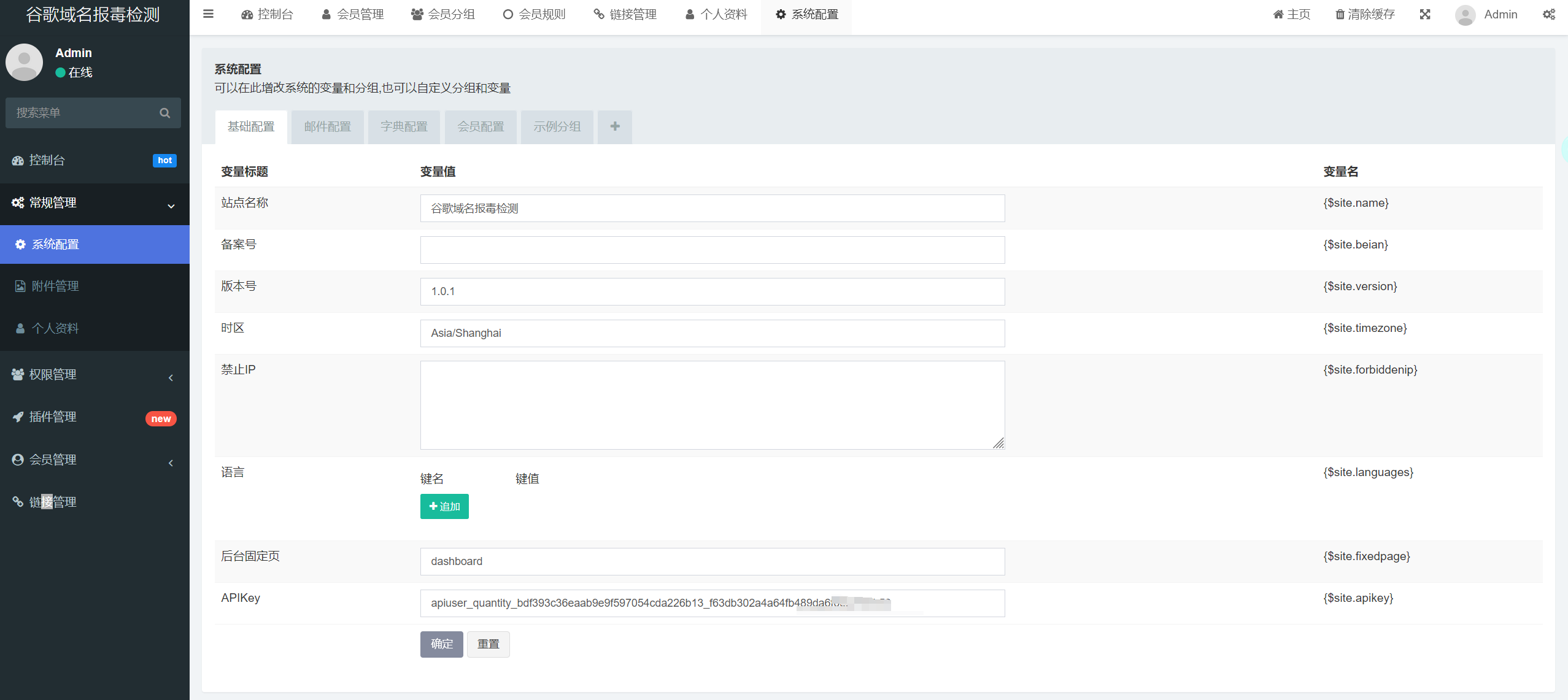The width and height of the screenshot is (1568, 700).
Task: Open 清除缓存 trash option in header
Action: point(1365,14)
